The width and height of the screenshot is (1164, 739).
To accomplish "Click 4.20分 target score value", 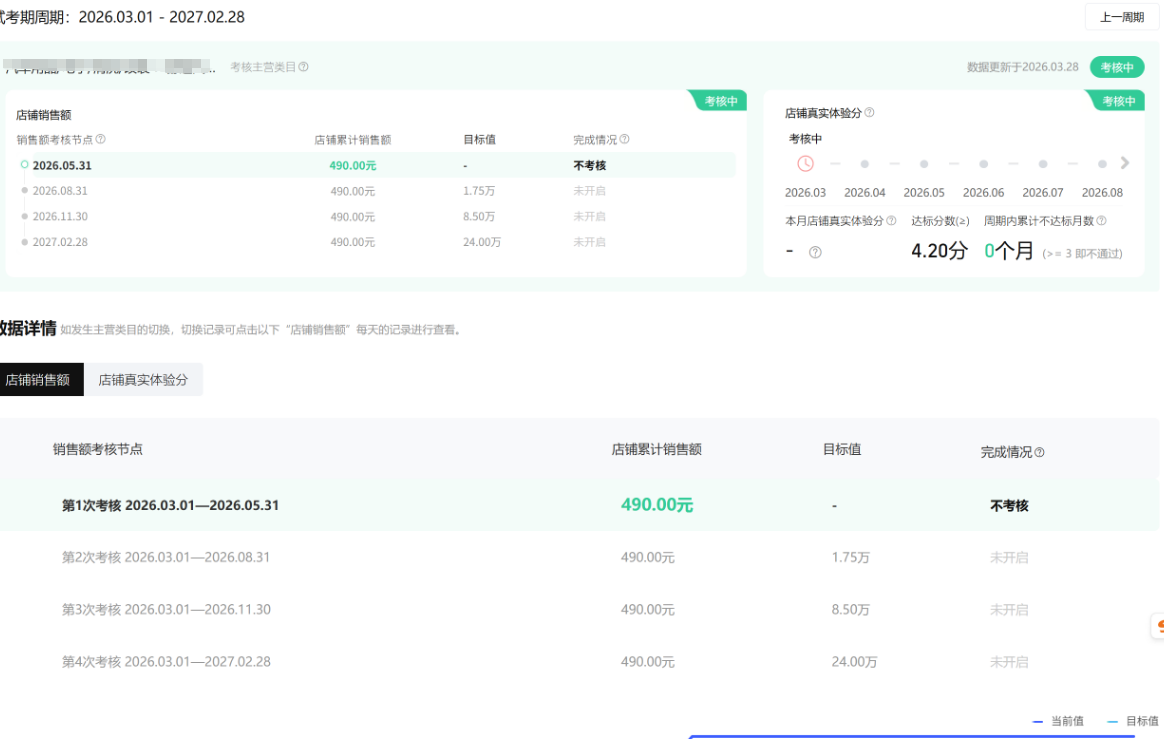I will [940, 251].
